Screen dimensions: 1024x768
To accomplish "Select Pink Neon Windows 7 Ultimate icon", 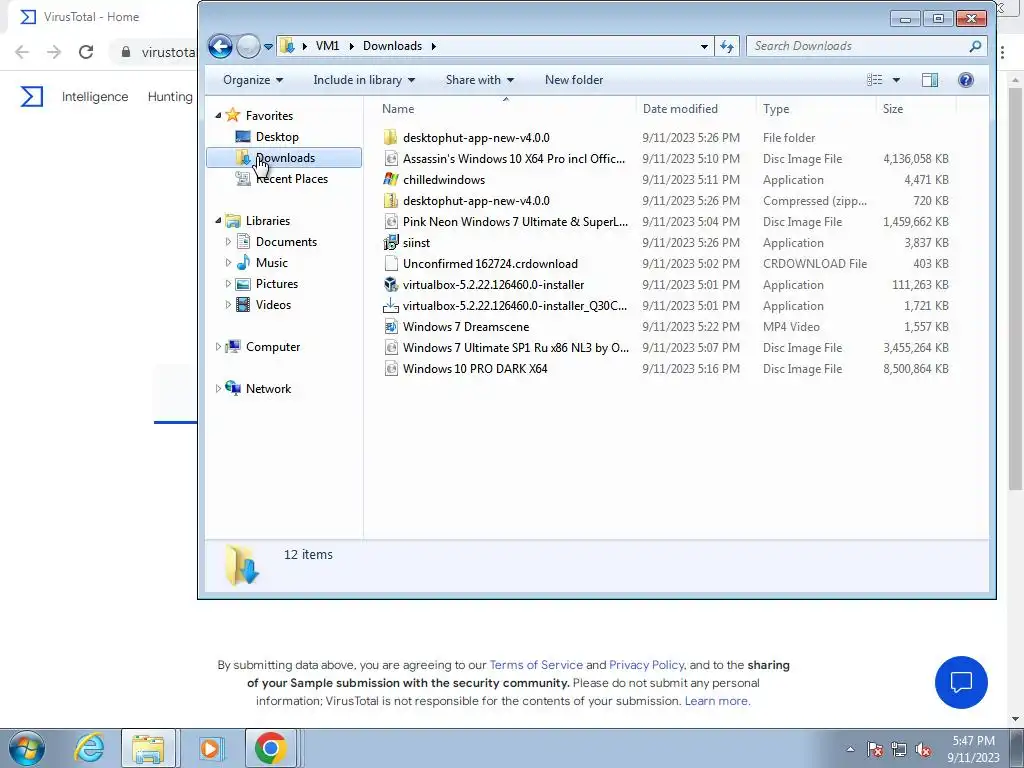I will (391, 222).
